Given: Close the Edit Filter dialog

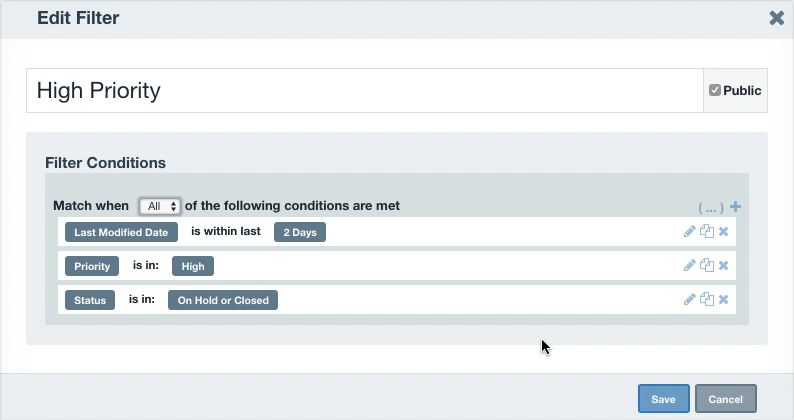Looking at the screenshot, I should (x=776, y=18).
